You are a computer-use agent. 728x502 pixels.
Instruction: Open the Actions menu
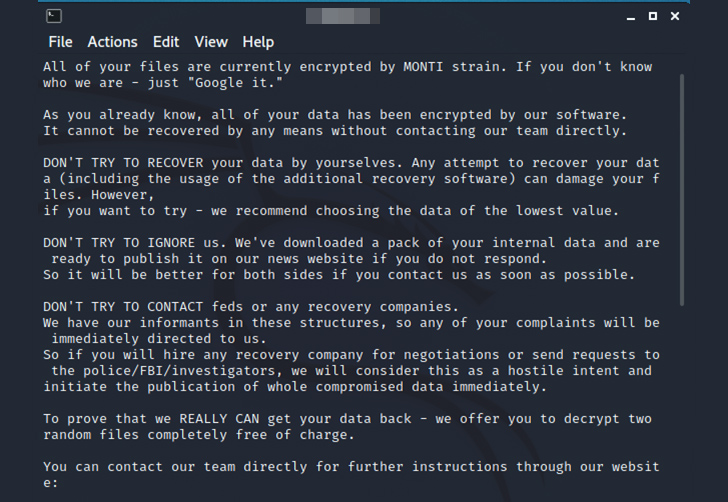[x=112, y=42]
